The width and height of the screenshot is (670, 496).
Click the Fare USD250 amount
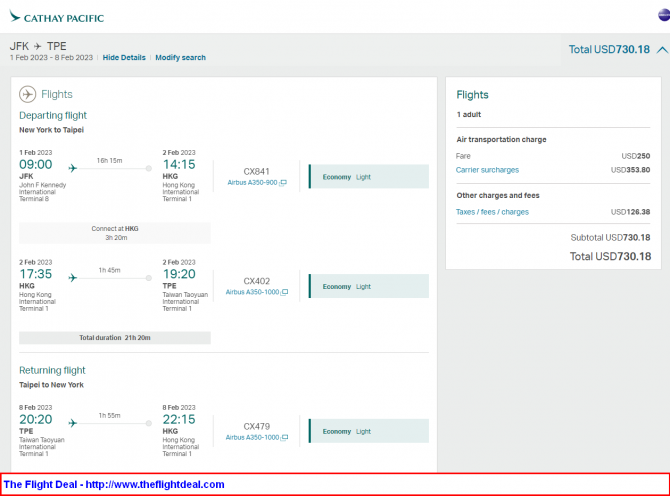pos(635,156)
